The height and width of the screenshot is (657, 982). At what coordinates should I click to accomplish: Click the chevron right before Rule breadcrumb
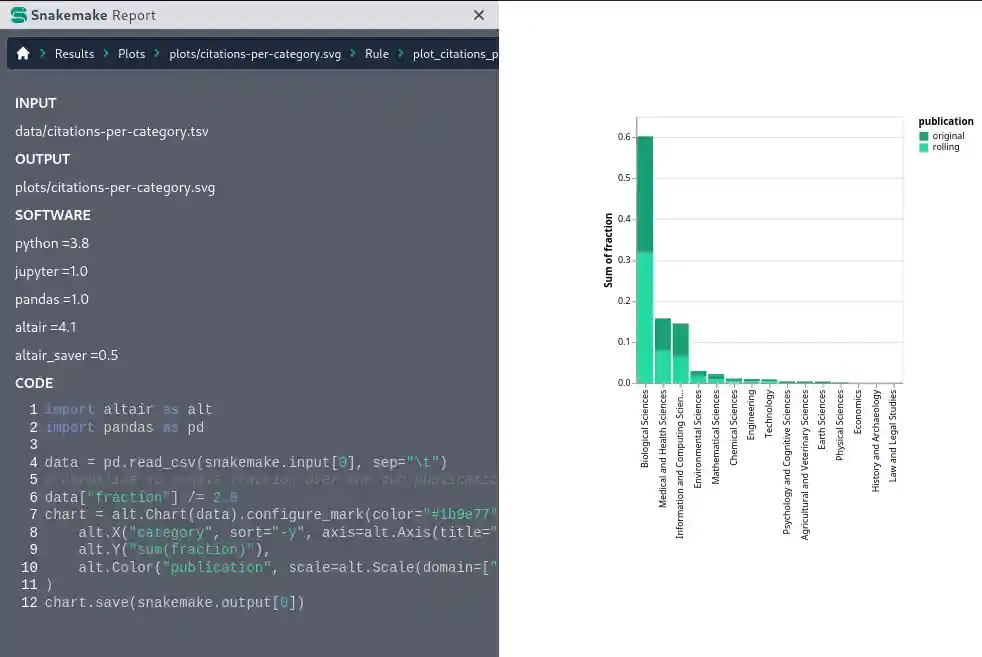(353, 54)
